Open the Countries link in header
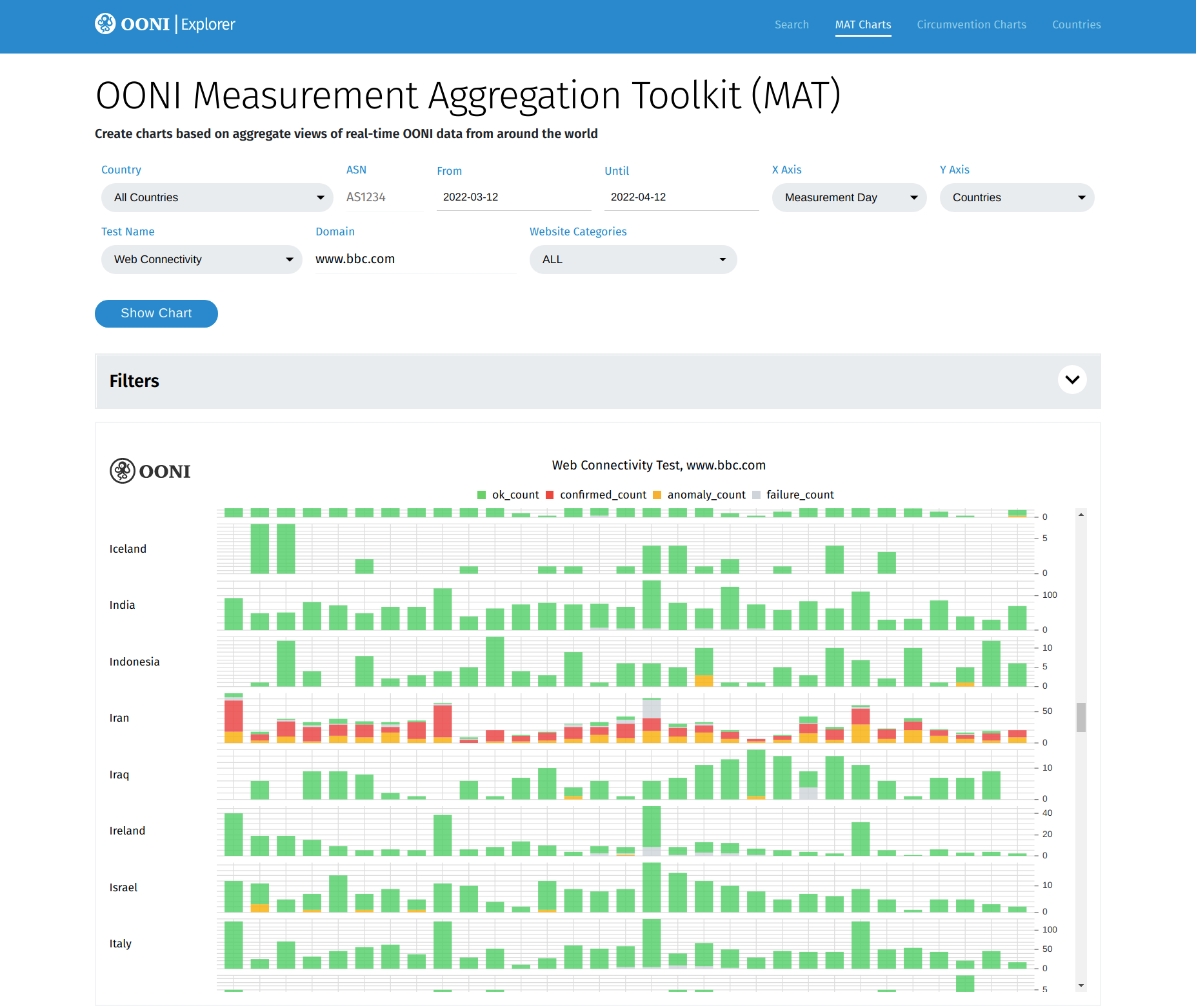The height and width of the screenshot is (1008, 1196). pyautogui.click(x=1076, y=25)
